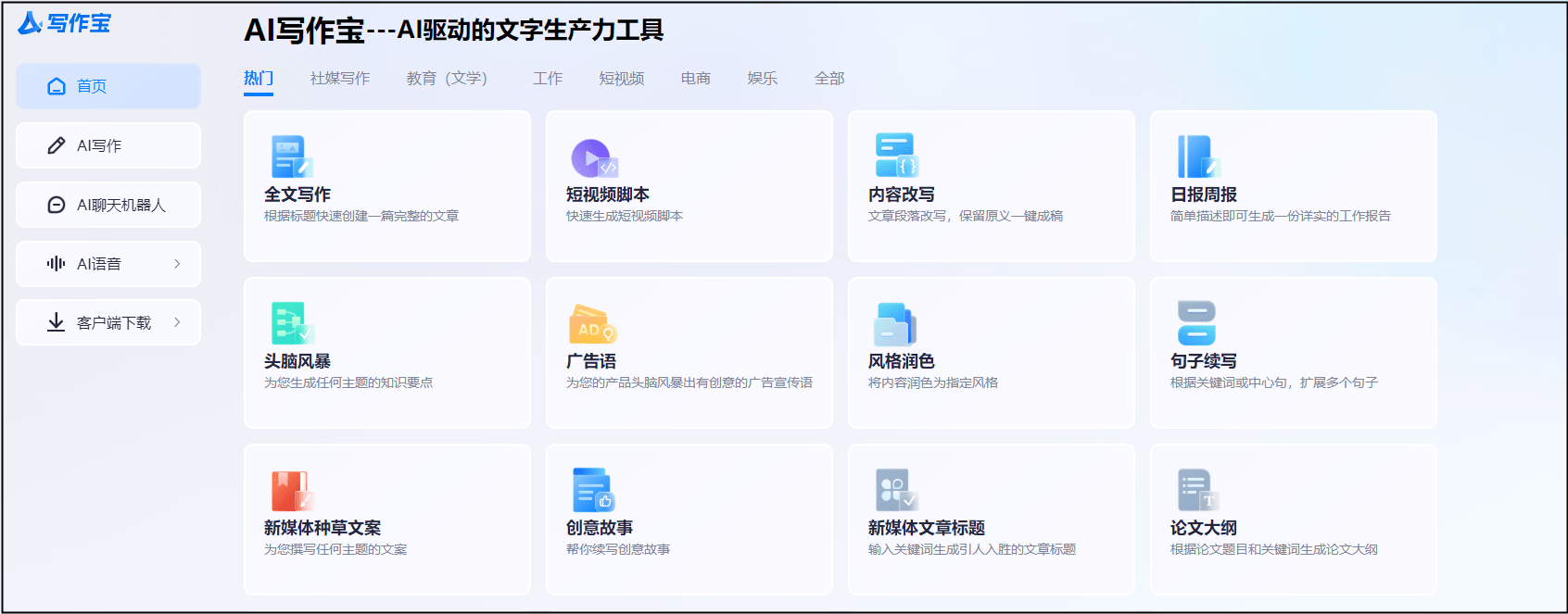Open the 风格润色 card title
1568x614 pixels.
tap(902, 361)
